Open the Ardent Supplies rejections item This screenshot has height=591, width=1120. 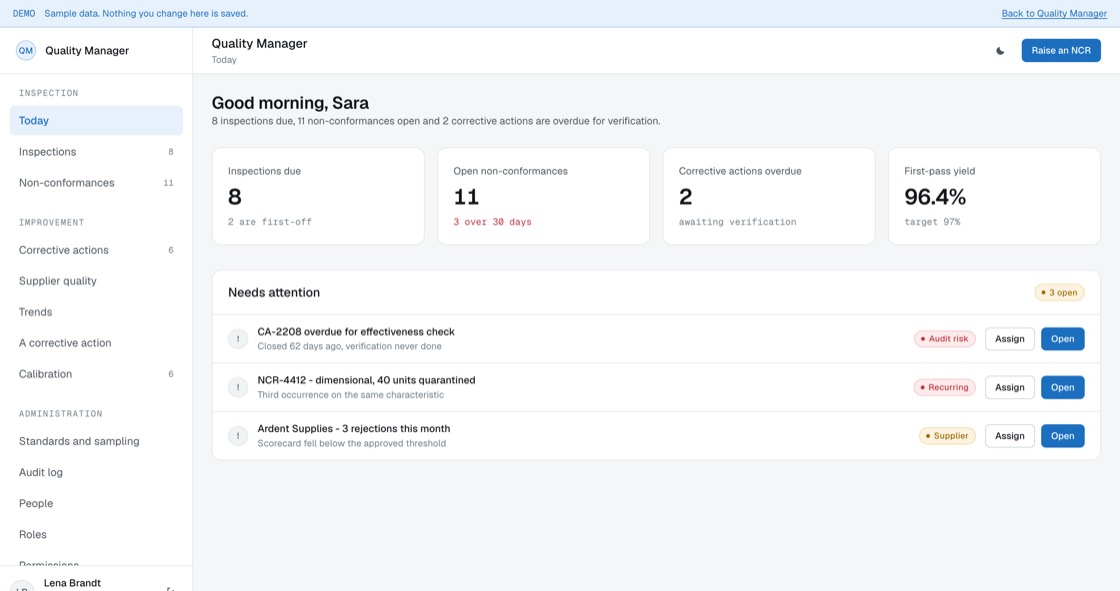coord(1062,436)
